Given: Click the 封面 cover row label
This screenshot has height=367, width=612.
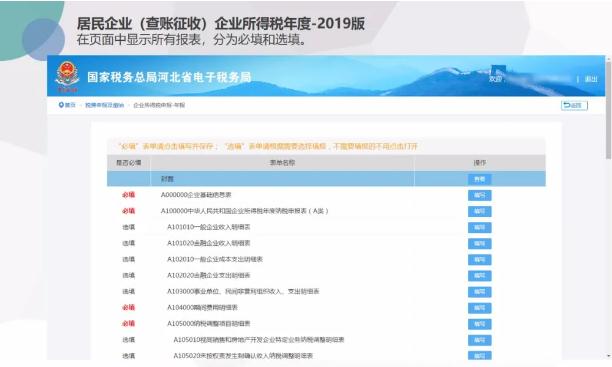Looking at the screenshot, I should [167, 179].
